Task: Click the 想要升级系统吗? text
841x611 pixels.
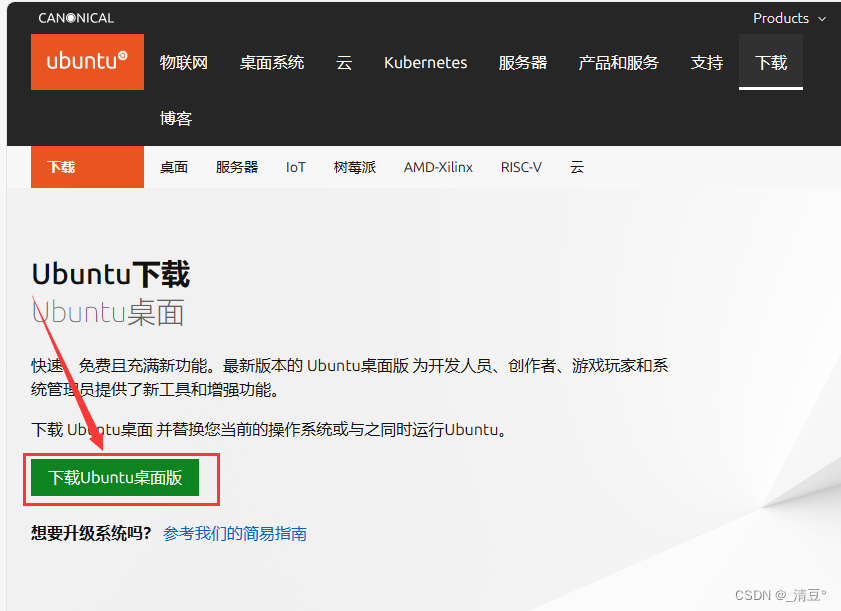Action: [91, 534]
